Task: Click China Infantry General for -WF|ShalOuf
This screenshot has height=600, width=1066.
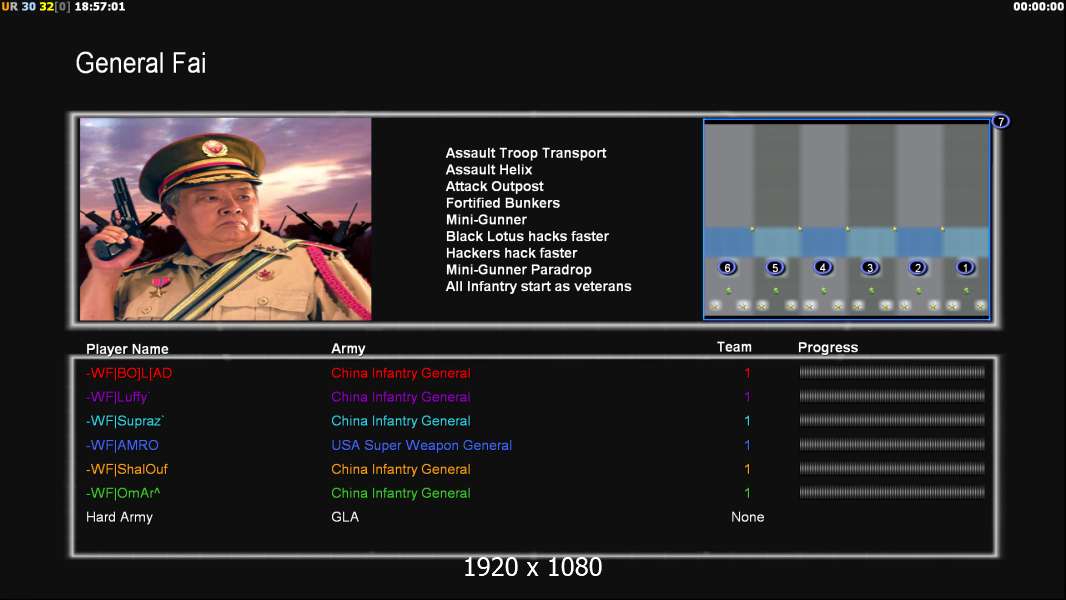Action: (400, 469)
